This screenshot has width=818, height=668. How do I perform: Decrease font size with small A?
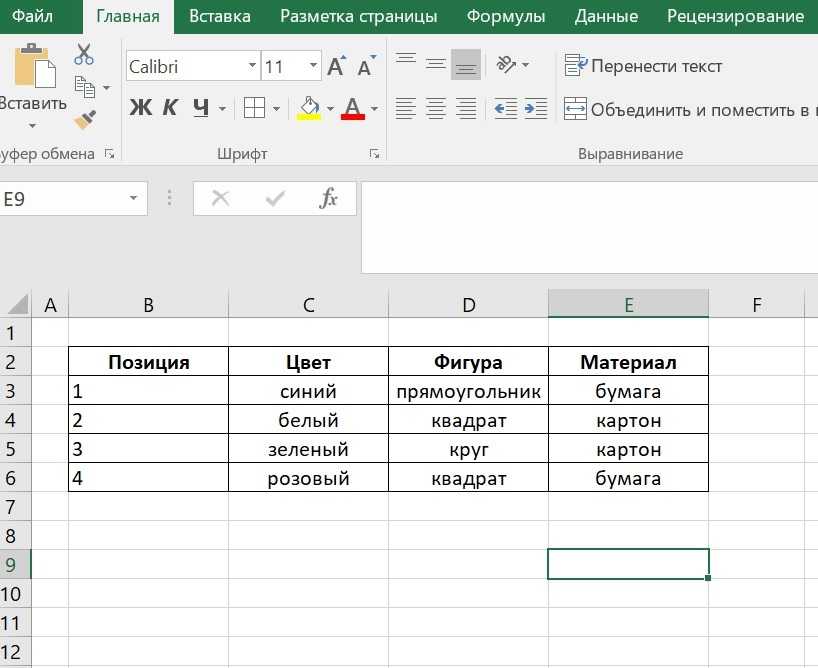tap(367, 66)
